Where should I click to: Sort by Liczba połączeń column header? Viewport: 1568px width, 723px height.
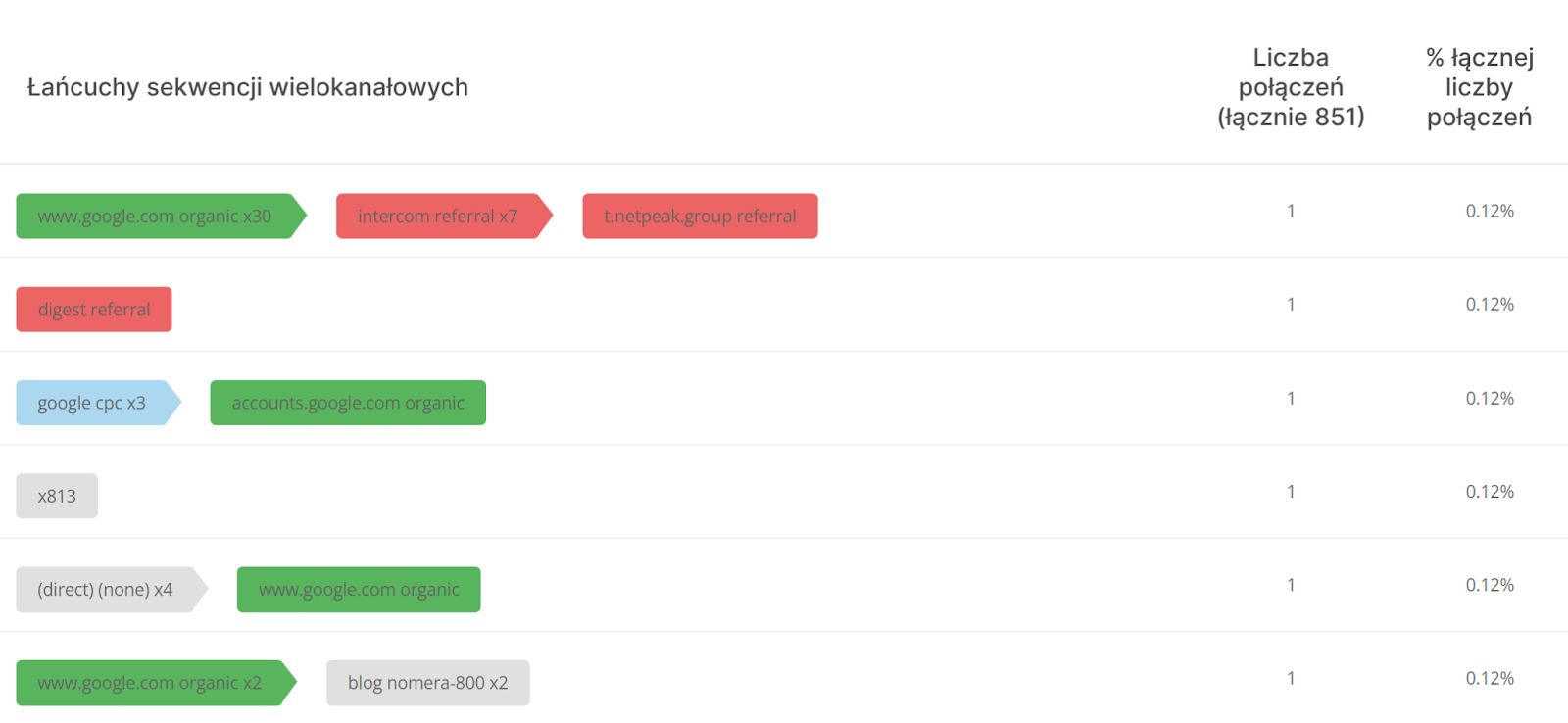click(x=1291, y=87)
